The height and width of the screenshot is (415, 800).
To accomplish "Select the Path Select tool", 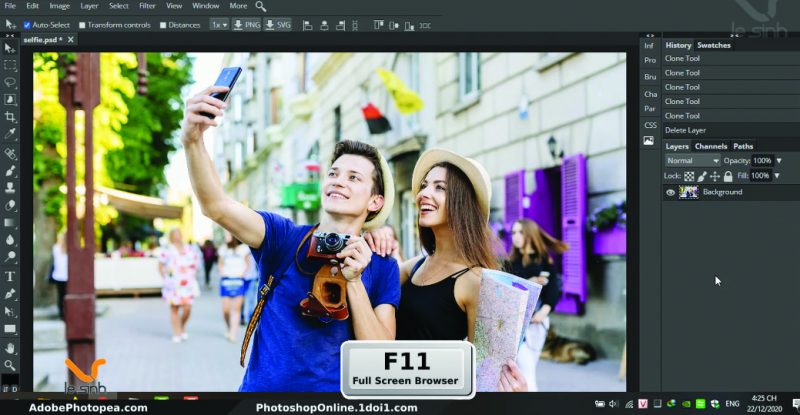I will 10,311.
